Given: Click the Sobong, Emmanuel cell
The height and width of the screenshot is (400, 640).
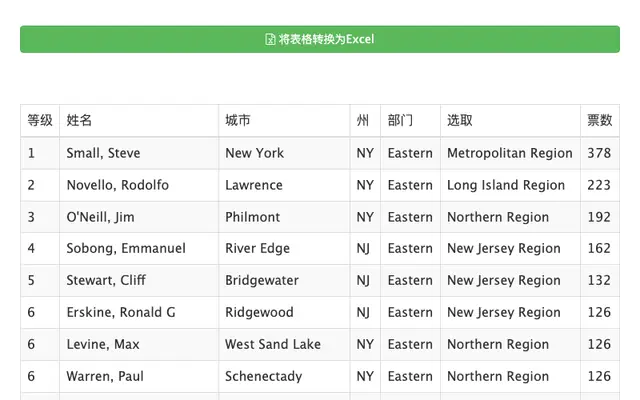Looking at the screenshot, I should [x=139, y=248].
